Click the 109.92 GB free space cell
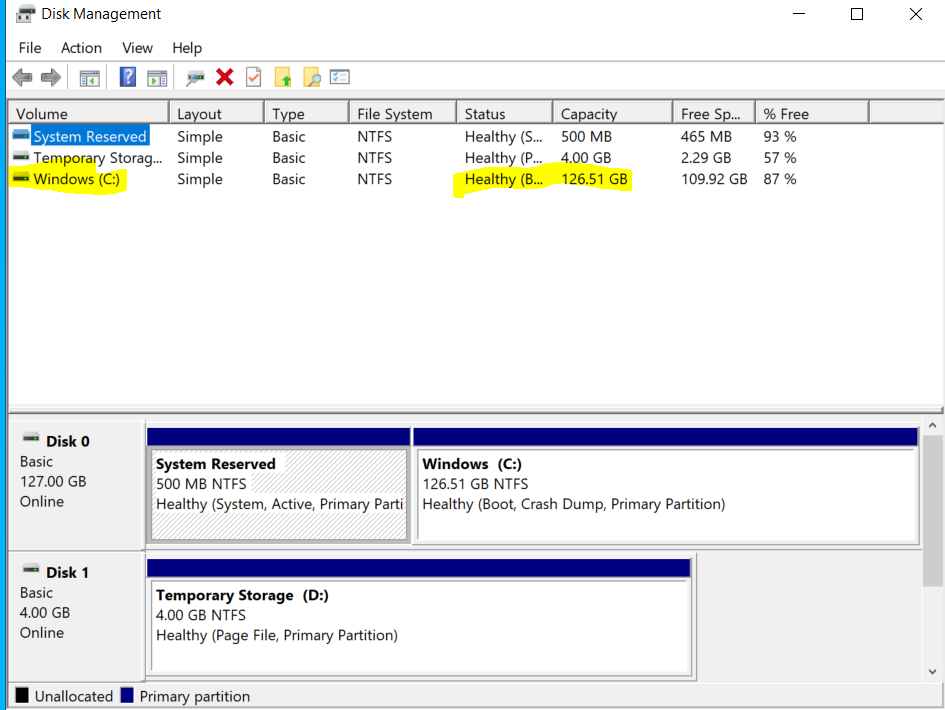Screen dimensions: 945x710 tap(714, 179)
